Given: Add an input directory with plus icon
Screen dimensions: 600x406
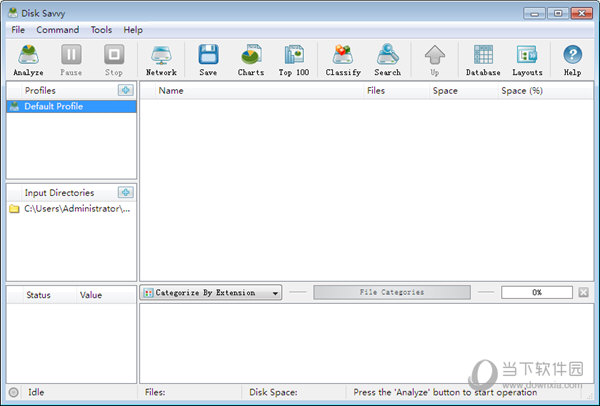Looking at the screenshot, I should point(126,192).
